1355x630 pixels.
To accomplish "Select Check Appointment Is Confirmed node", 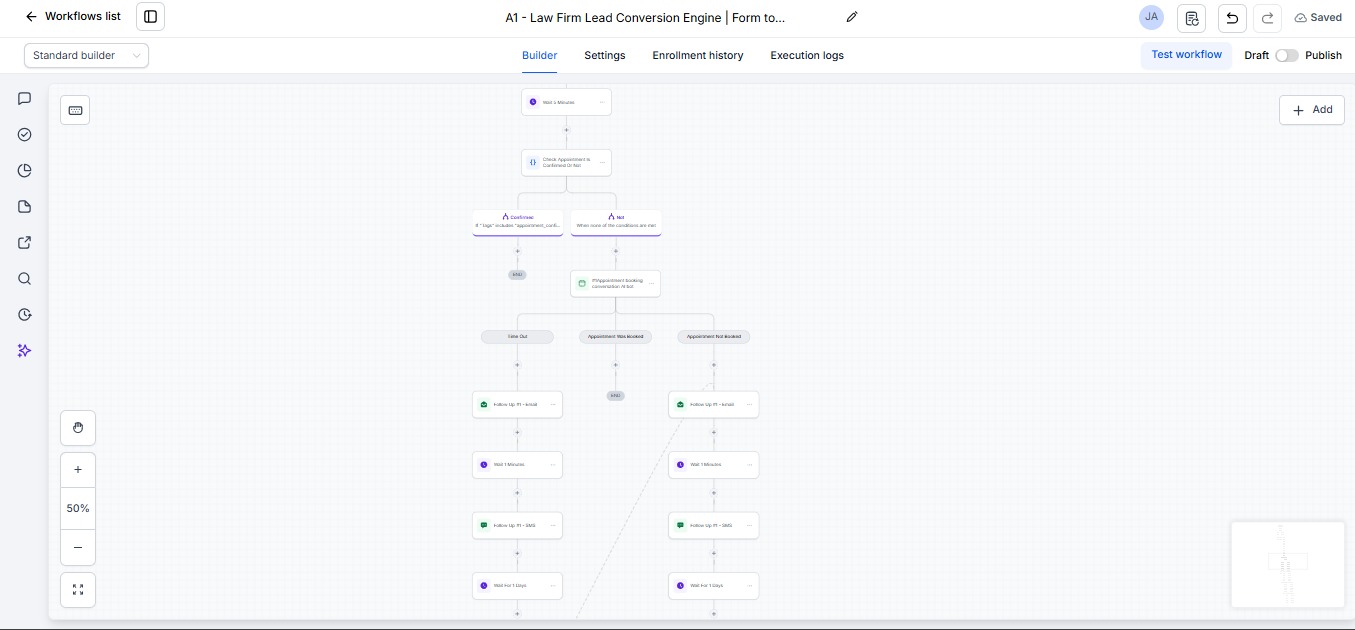I will (x=566, y=162).
